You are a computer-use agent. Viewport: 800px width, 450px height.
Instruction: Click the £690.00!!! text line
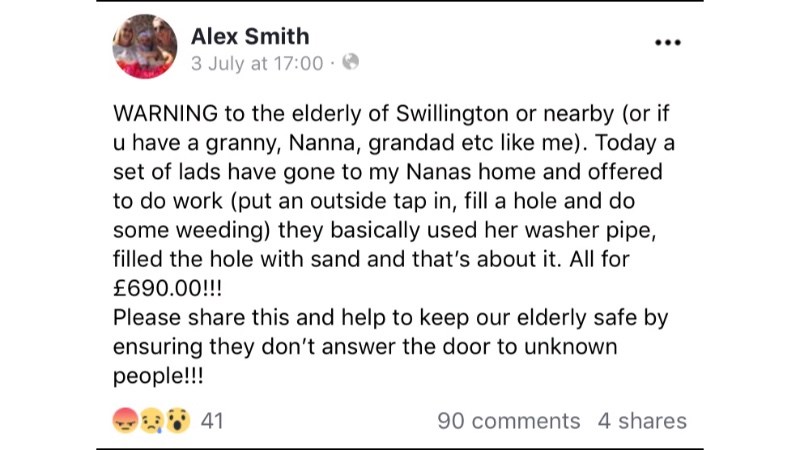[x=167, y=289]
